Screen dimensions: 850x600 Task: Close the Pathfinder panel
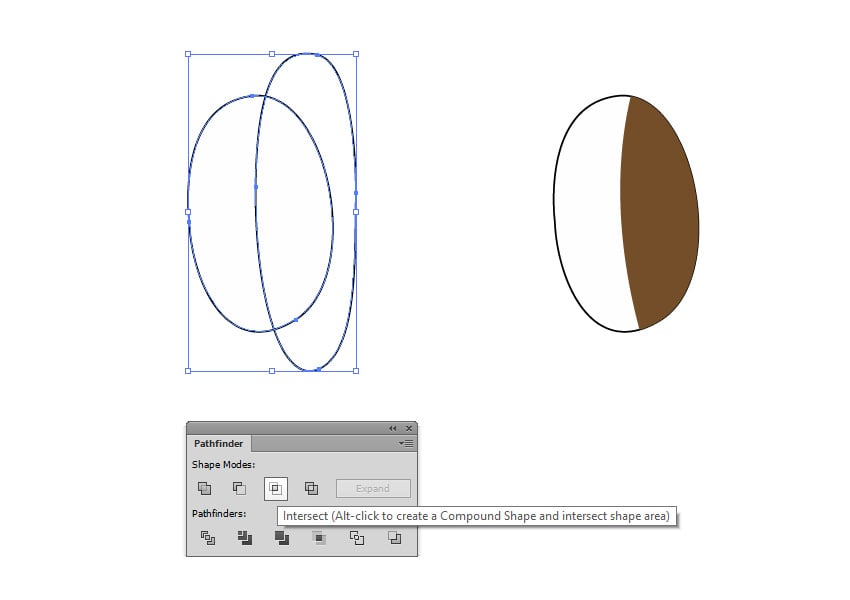pyautogui.click(x=409, y=428)
